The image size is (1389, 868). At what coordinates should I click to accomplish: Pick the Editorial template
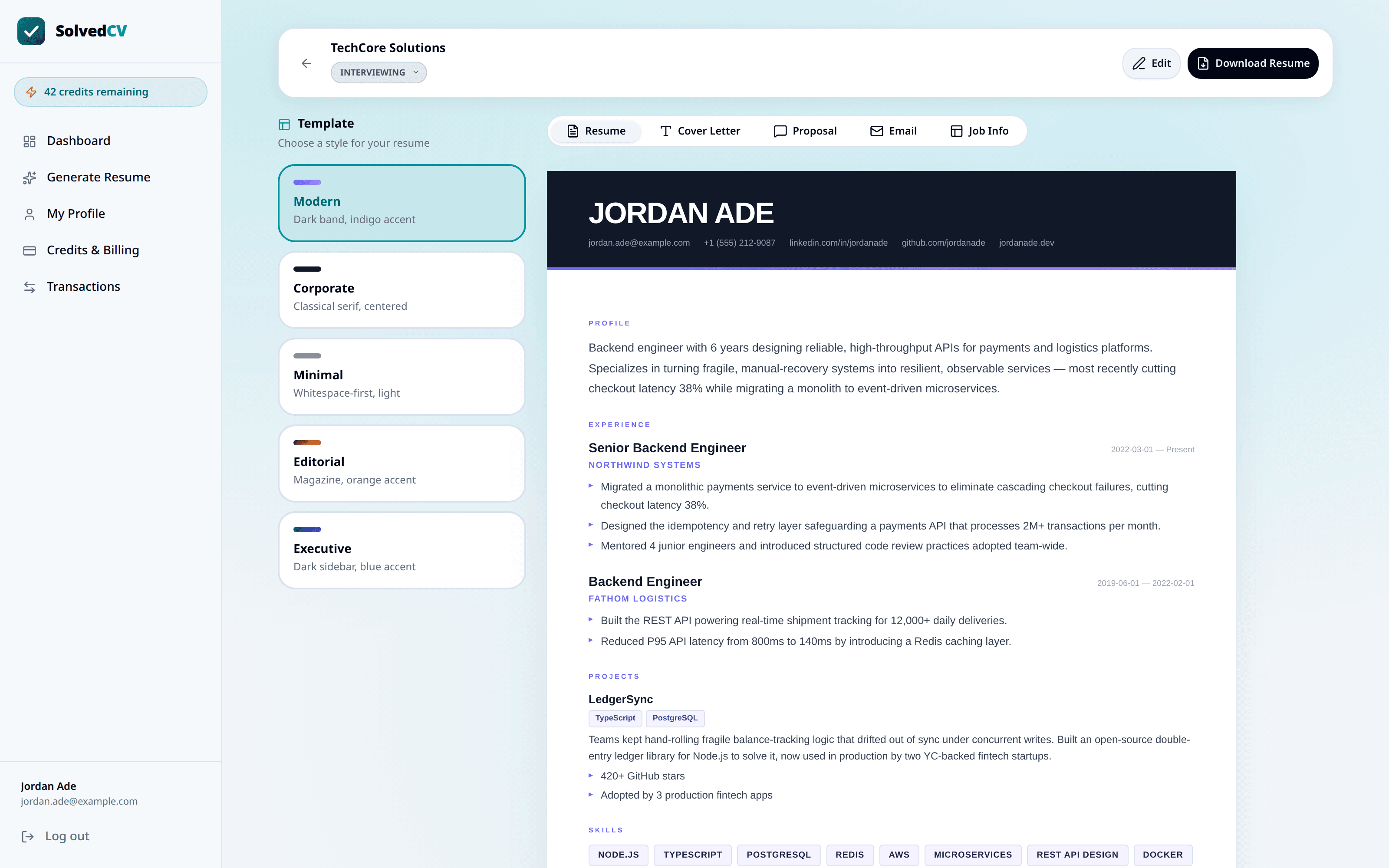pyautogui.click(x=402, y=463)
